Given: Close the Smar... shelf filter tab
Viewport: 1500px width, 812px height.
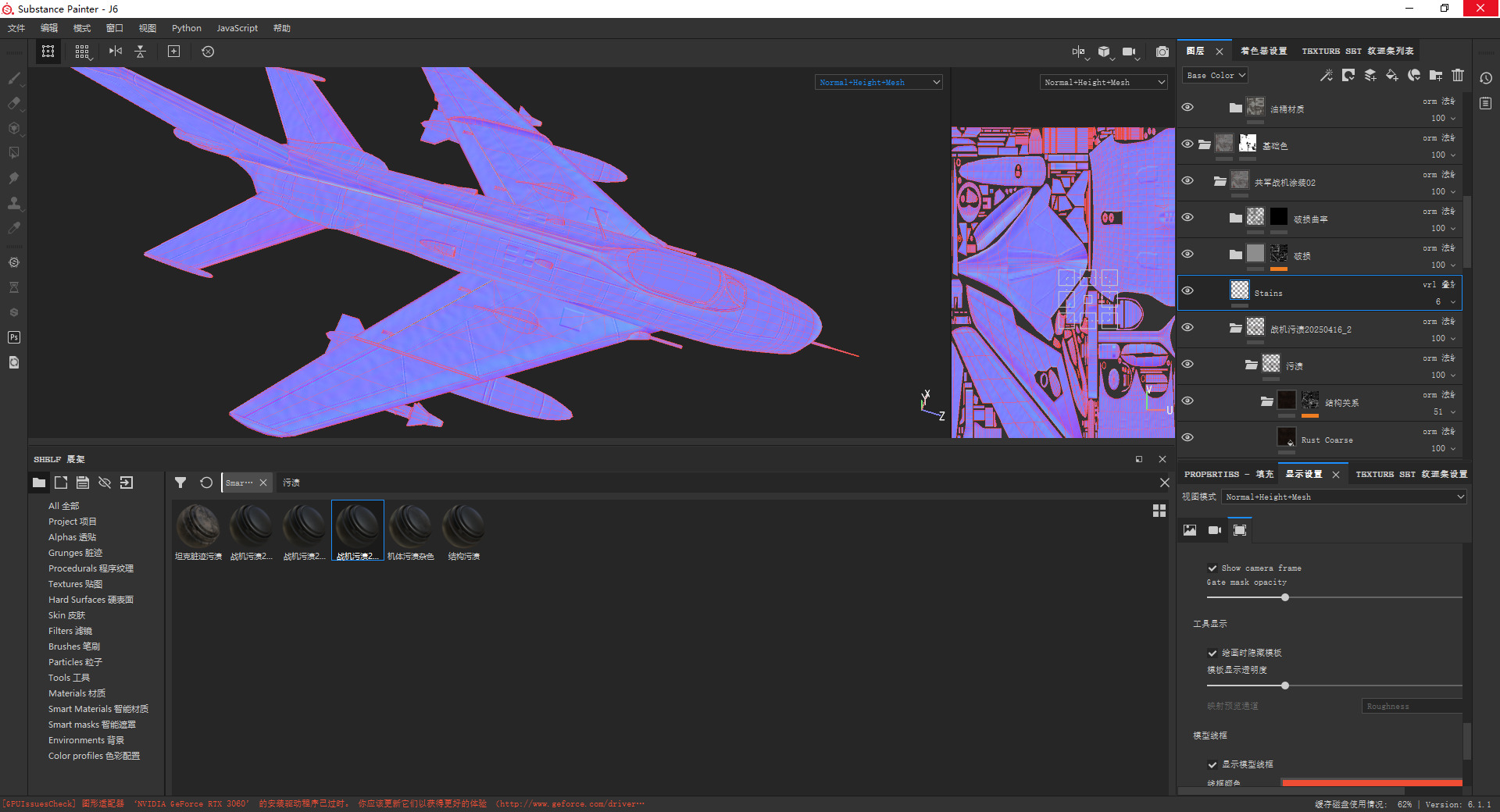Looking at the screenshot, I should click(263, 483).
